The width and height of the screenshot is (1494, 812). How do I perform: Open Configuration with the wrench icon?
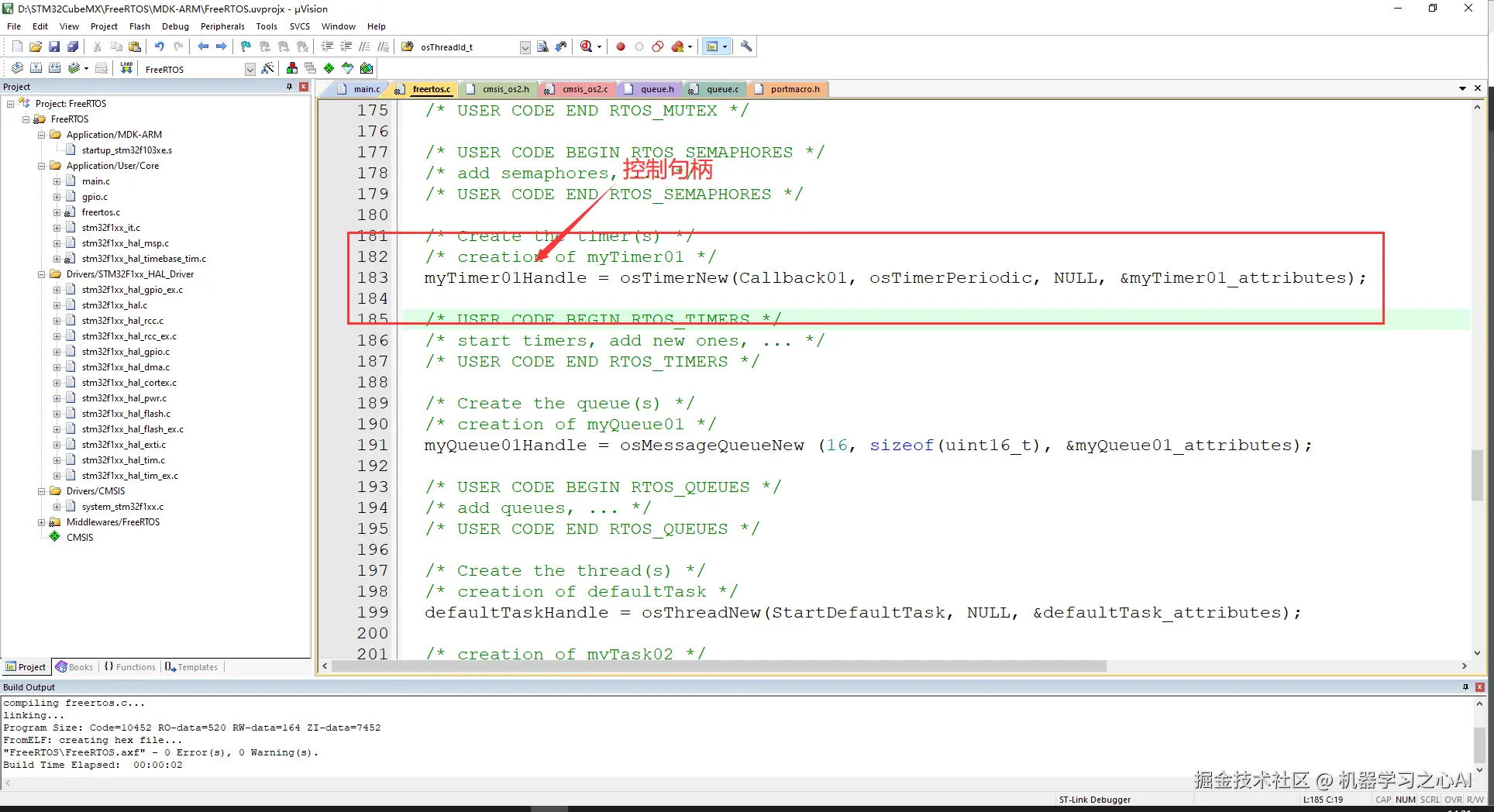click(x=746, y=46)
